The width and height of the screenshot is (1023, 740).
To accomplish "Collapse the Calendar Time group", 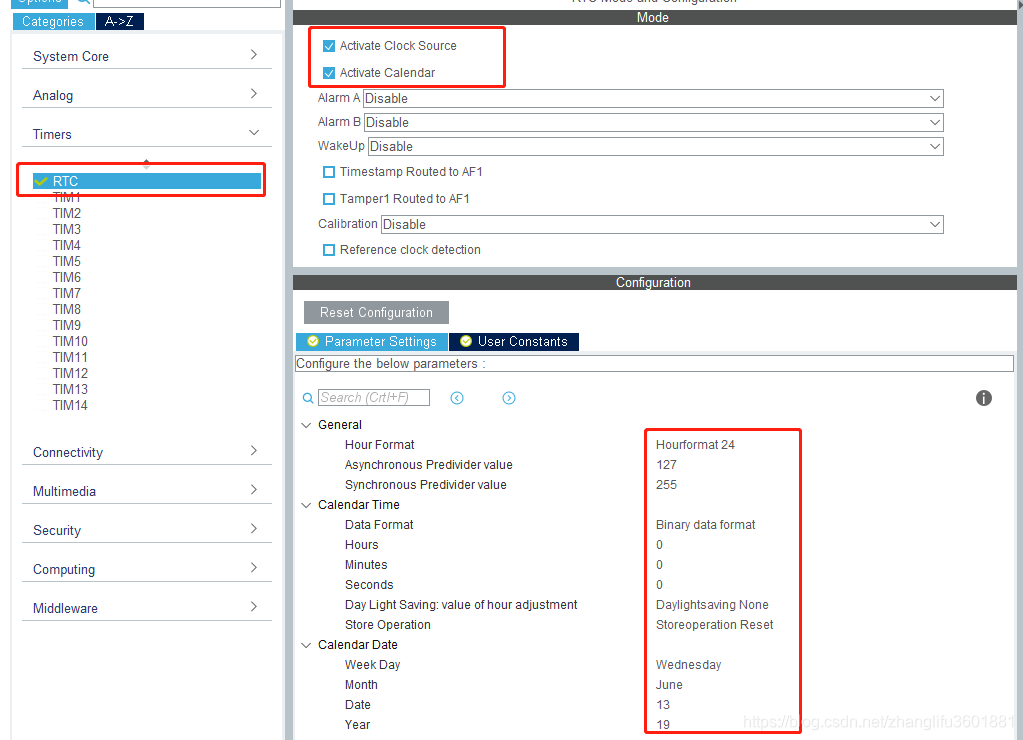I will pyautogui.click(x=306, y=505).
